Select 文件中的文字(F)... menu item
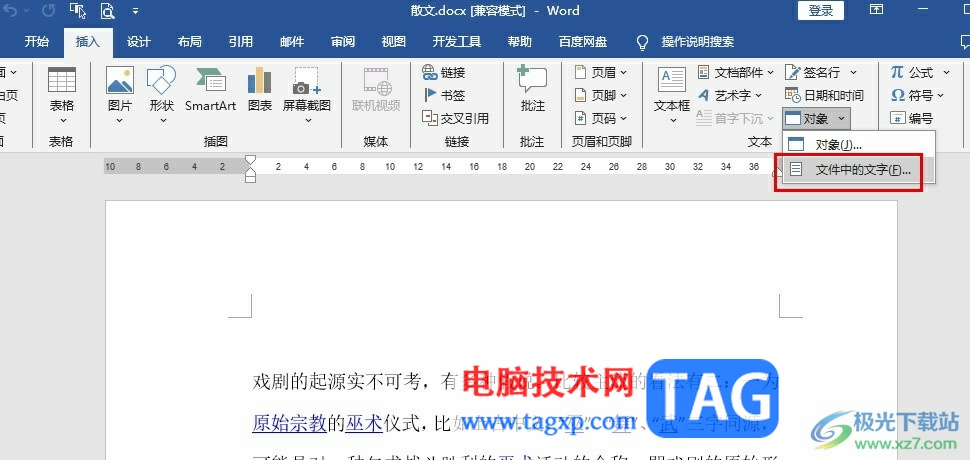970x460 pixels. click(x=859, y=170)
